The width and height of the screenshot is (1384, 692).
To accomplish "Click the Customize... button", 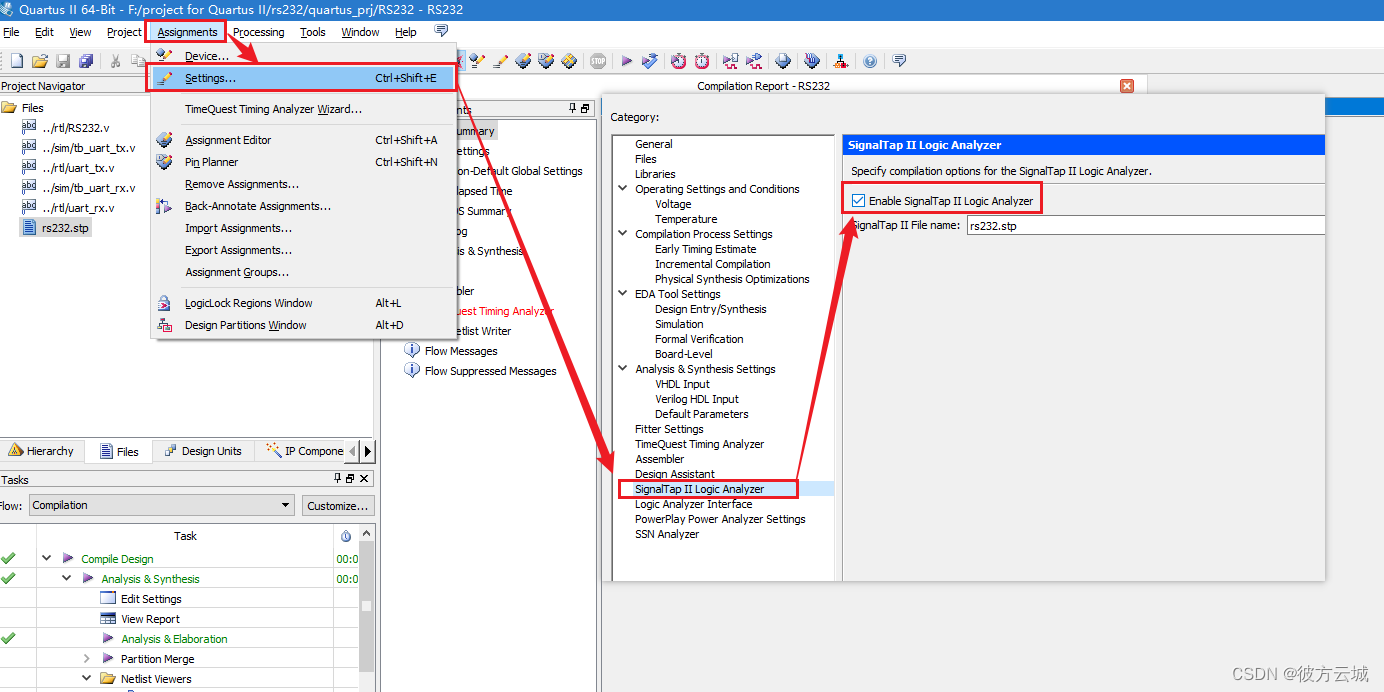I will click(x=338, y=506).
